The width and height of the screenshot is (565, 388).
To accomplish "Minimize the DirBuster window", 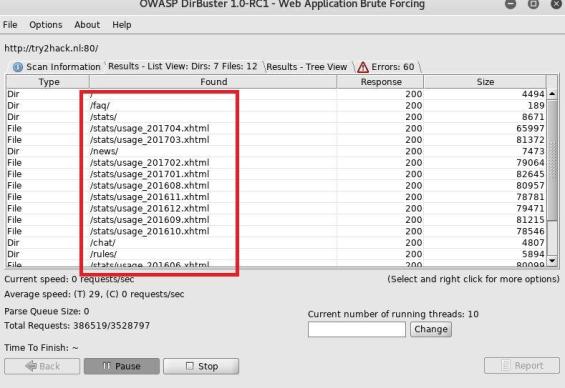I will pos(510,4).
